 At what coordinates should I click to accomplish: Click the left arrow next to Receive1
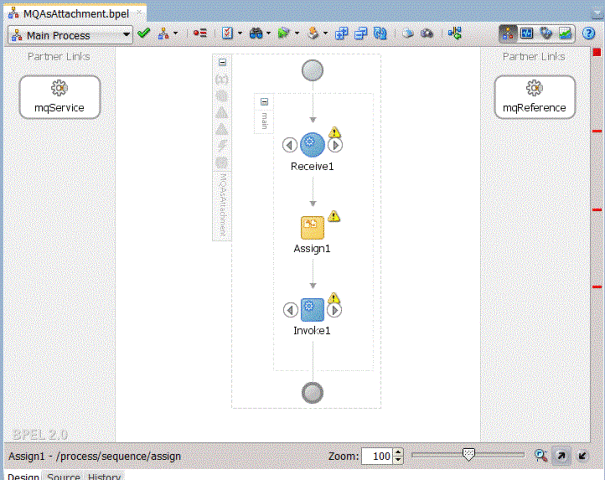point(289,145)
